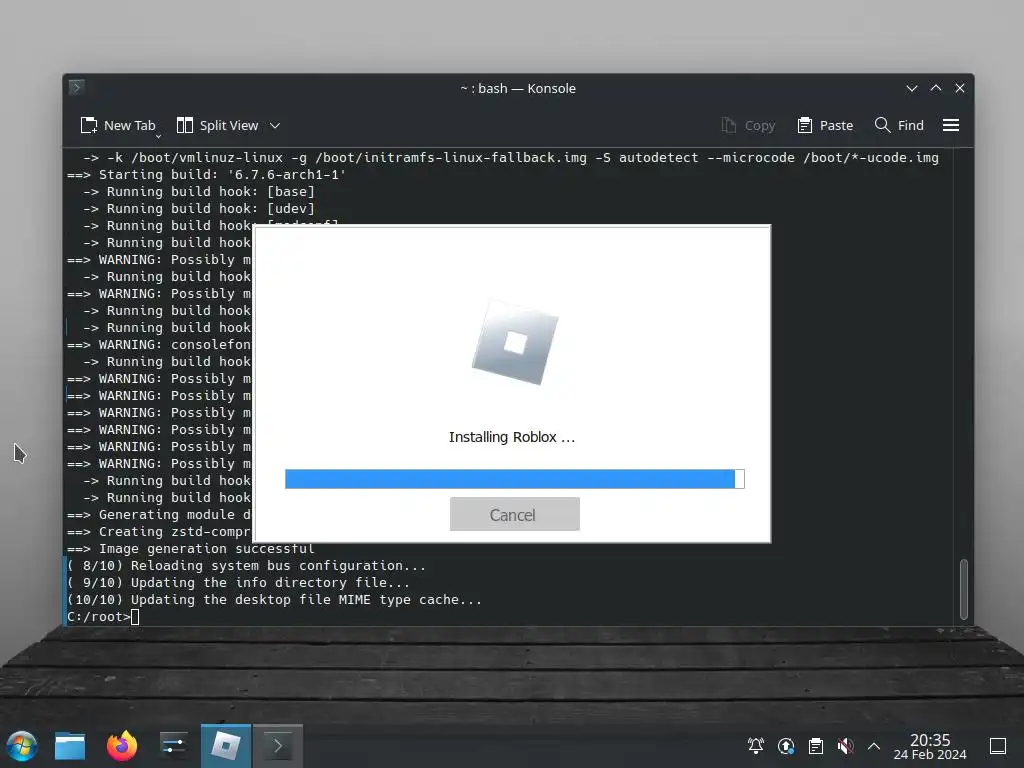Close the Konsole window
Image resolution: width=1024 pixels, height=768 pixels.
(960, 88)
